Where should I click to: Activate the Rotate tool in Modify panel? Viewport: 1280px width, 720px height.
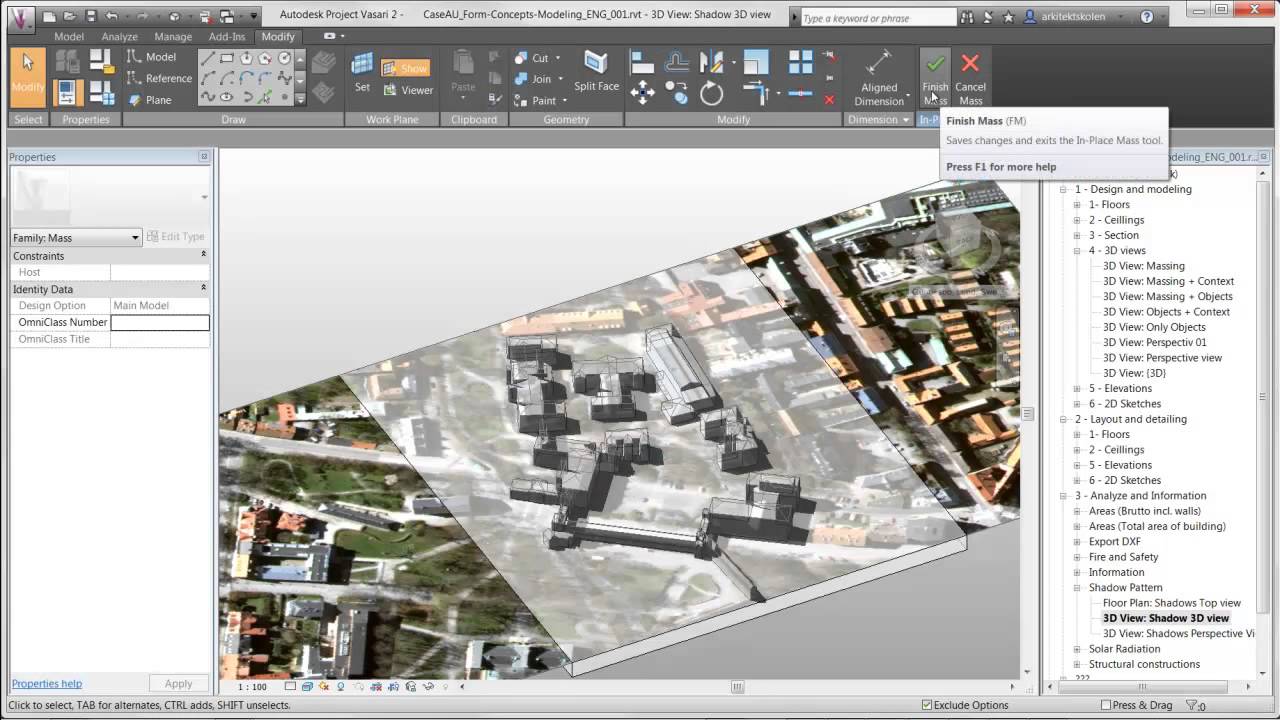[x=711, y=94]
